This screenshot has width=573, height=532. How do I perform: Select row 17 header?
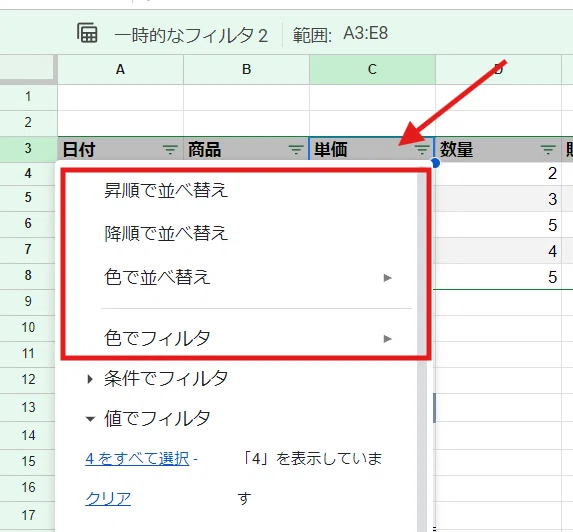click(x=28, y=515)
